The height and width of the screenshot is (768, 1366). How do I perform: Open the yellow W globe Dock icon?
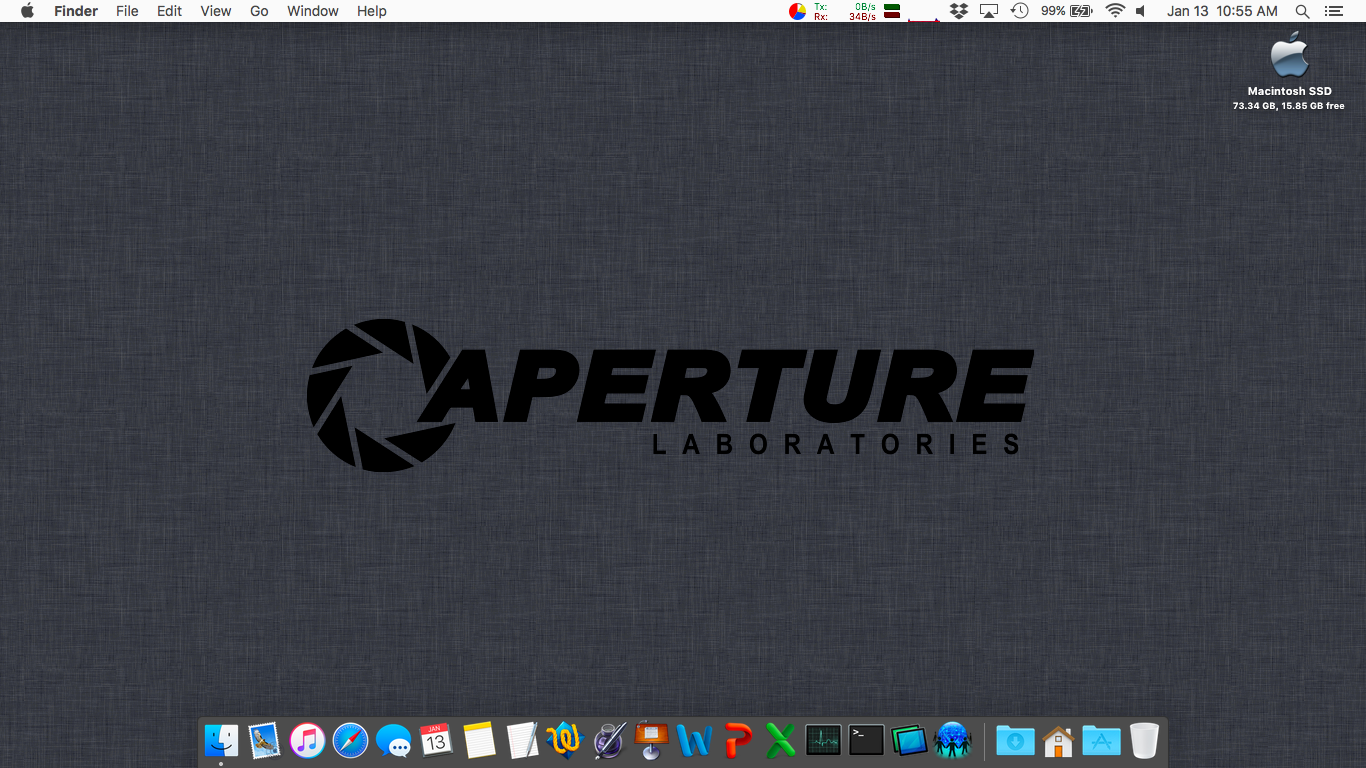[x=565, y=741]
